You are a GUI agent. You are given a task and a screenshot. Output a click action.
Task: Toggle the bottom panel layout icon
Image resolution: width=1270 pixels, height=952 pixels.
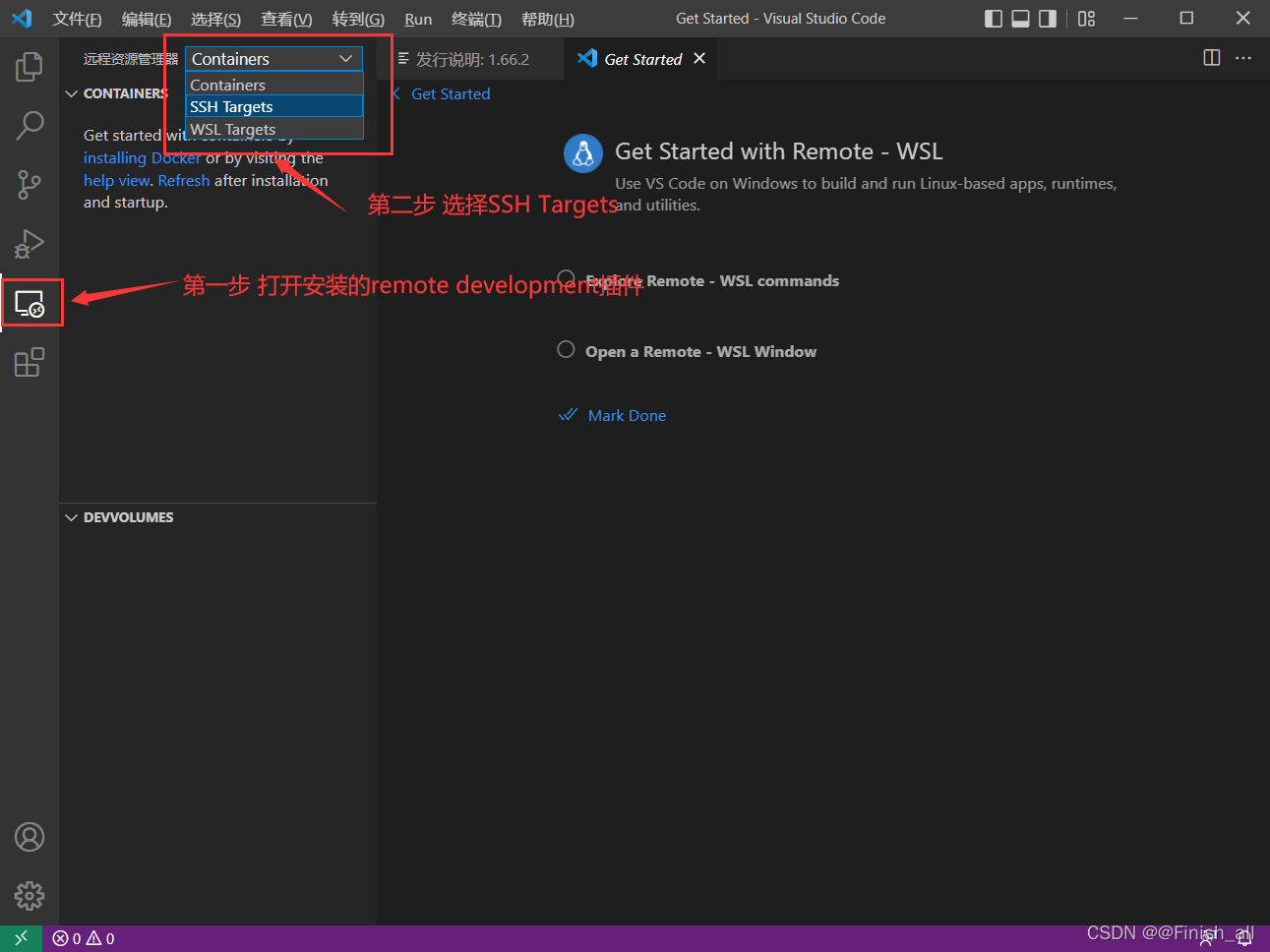pyautogui.click(x=1021, y=19)
